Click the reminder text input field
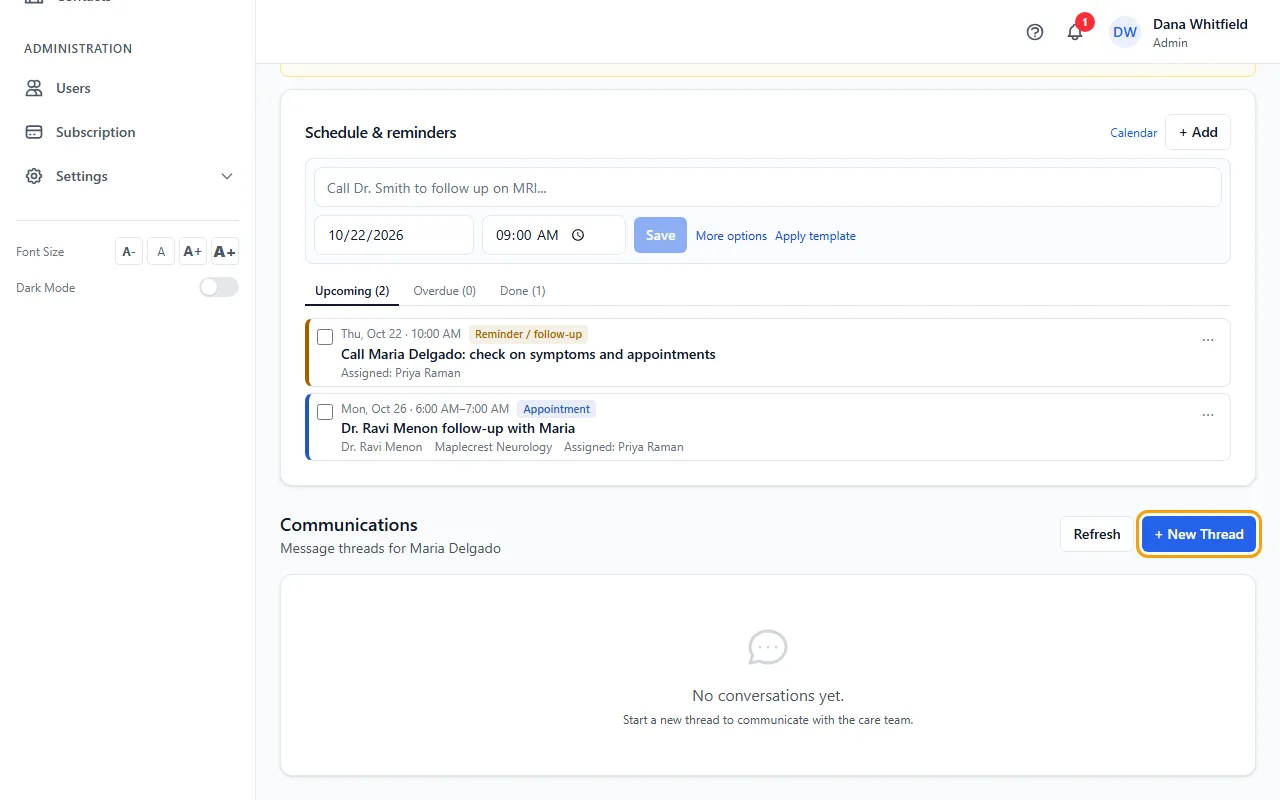This screenshot has height=800, width=1280. 768,187
